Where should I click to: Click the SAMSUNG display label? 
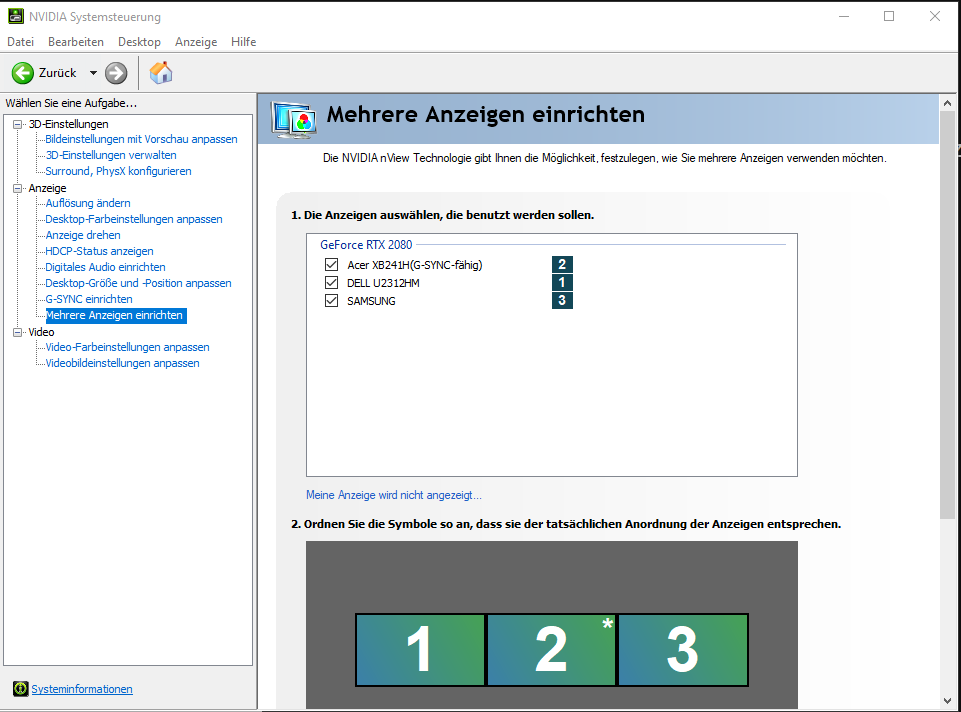(x=371, y=301)
